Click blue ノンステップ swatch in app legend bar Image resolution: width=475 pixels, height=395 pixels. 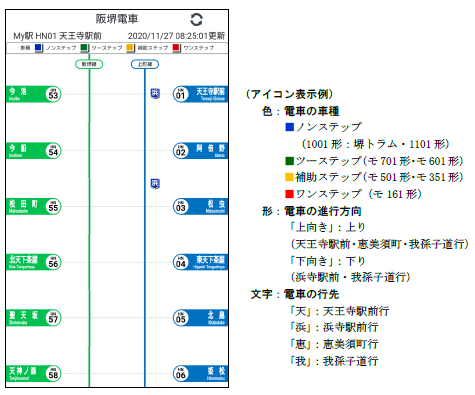pos(39,48)
